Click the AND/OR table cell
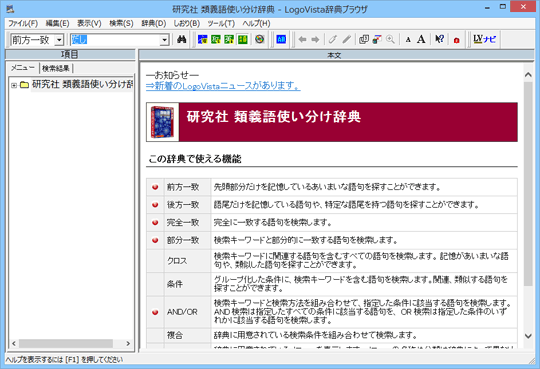This screenshot has height=369, width=540. tap(187, 312)
